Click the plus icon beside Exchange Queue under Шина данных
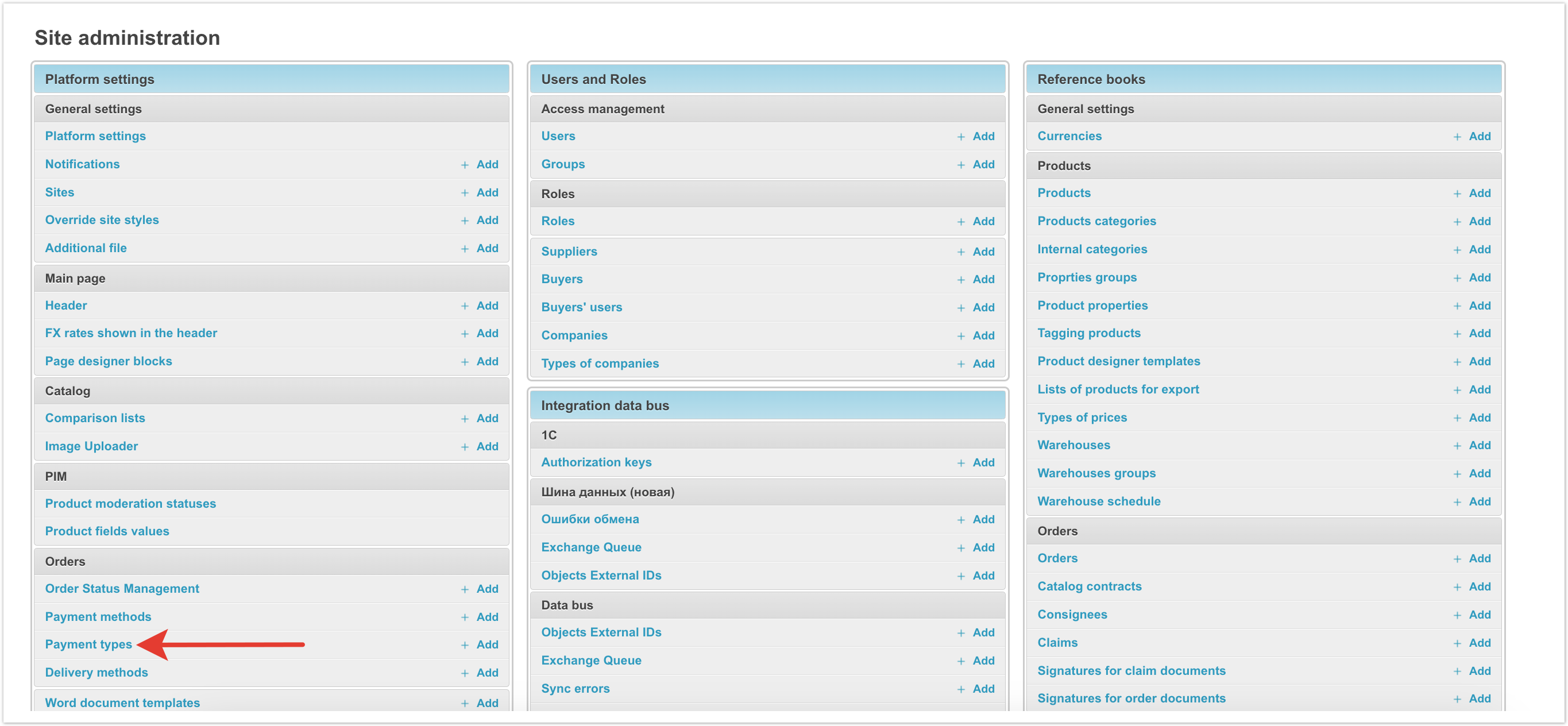This screenshot has width=1568, height=726. click(960, 549)
